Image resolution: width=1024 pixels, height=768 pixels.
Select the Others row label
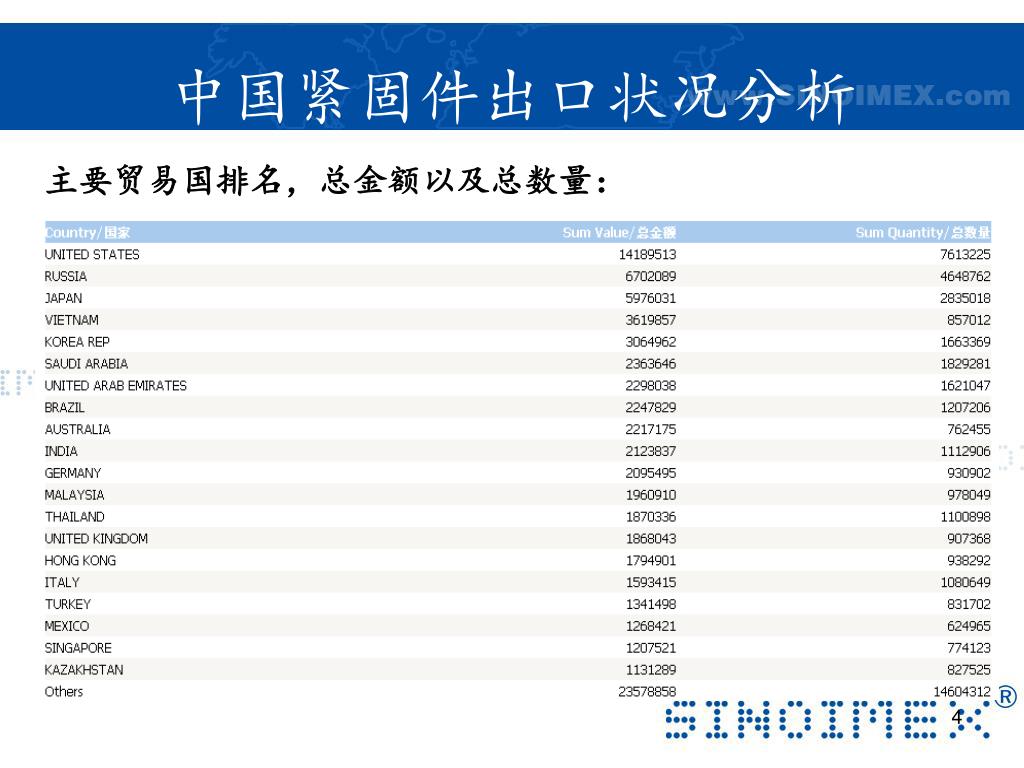64,692
